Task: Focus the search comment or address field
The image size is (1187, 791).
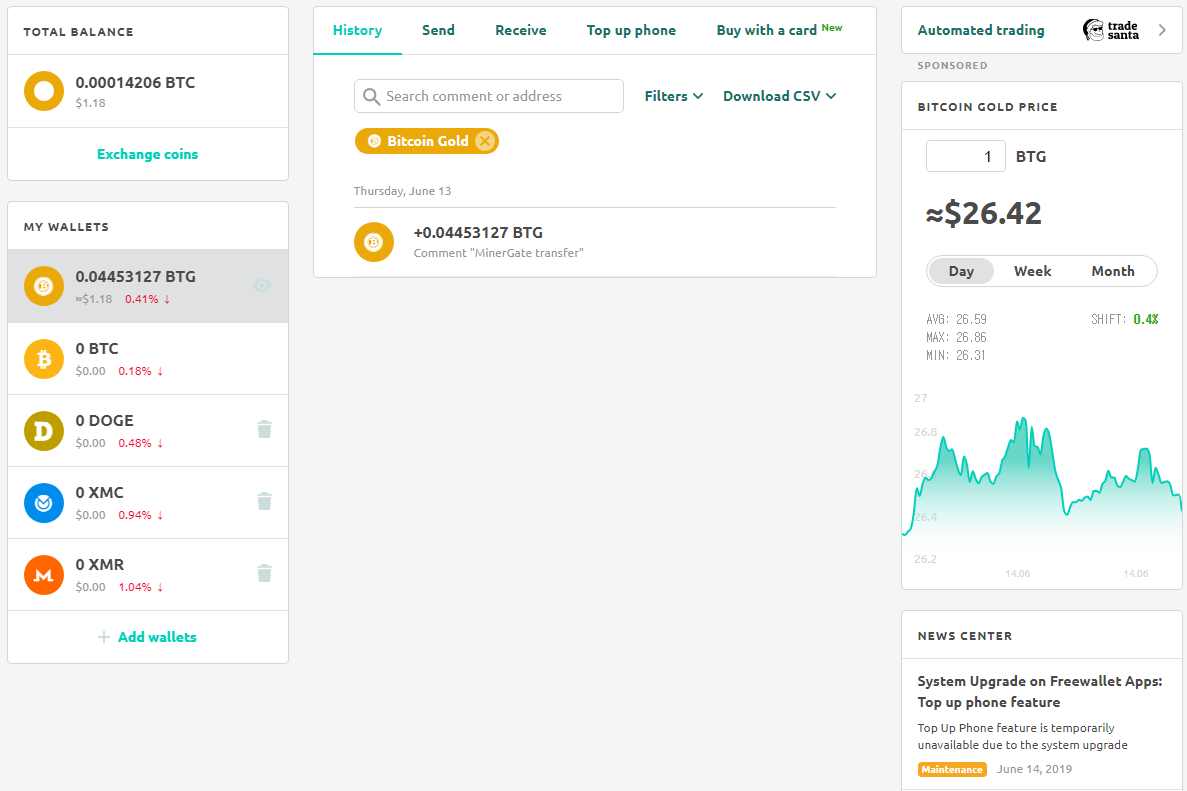Action: (489, 96)
